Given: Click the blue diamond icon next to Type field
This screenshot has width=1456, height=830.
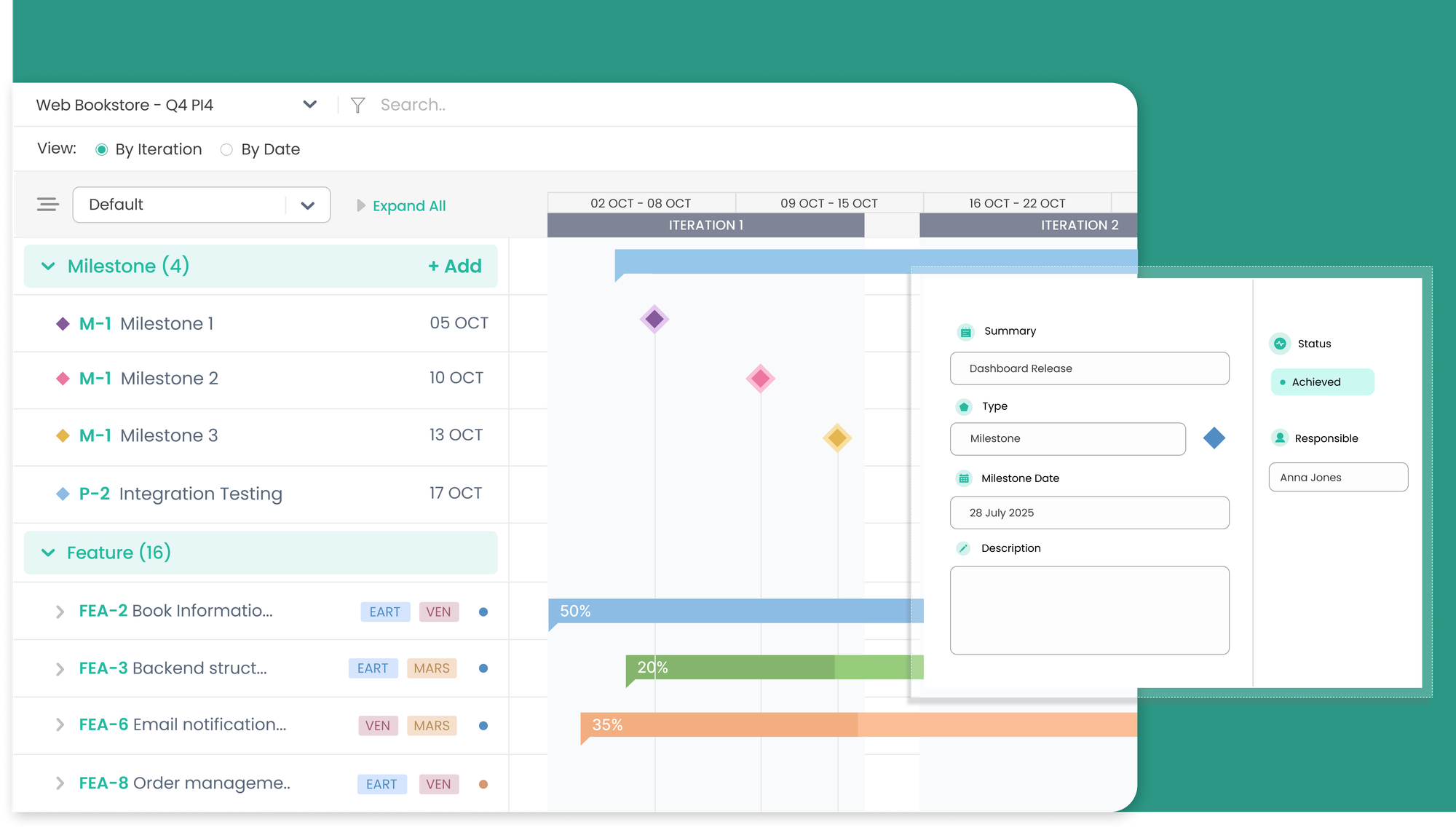Looking at the screenshot, I should click(x=1214, y=438).
